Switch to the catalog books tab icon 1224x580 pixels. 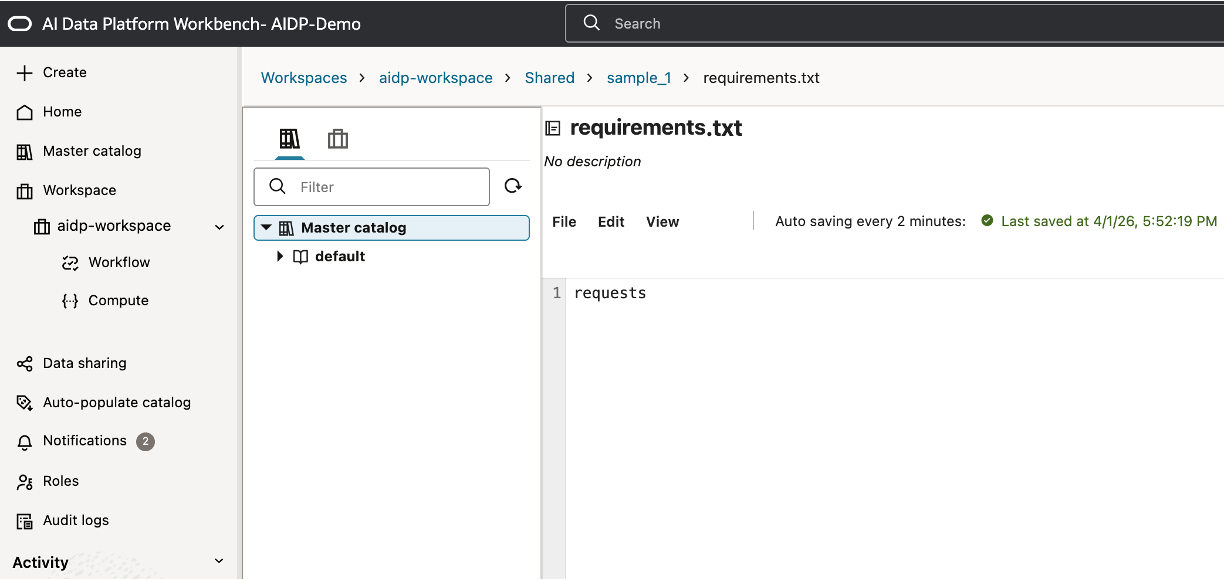tap(290, 139)
